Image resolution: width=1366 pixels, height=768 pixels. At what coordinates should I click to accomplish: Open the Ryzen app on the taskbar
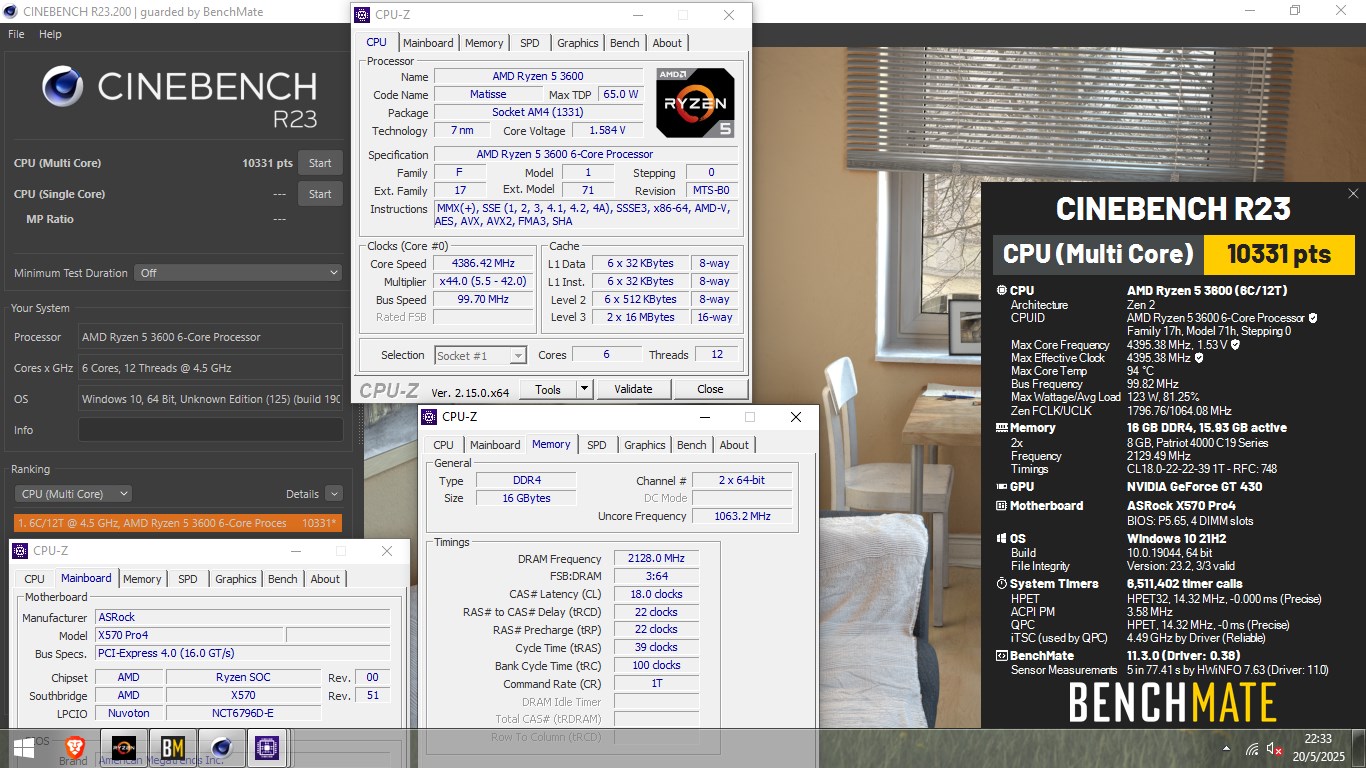[x=124, y=747]
